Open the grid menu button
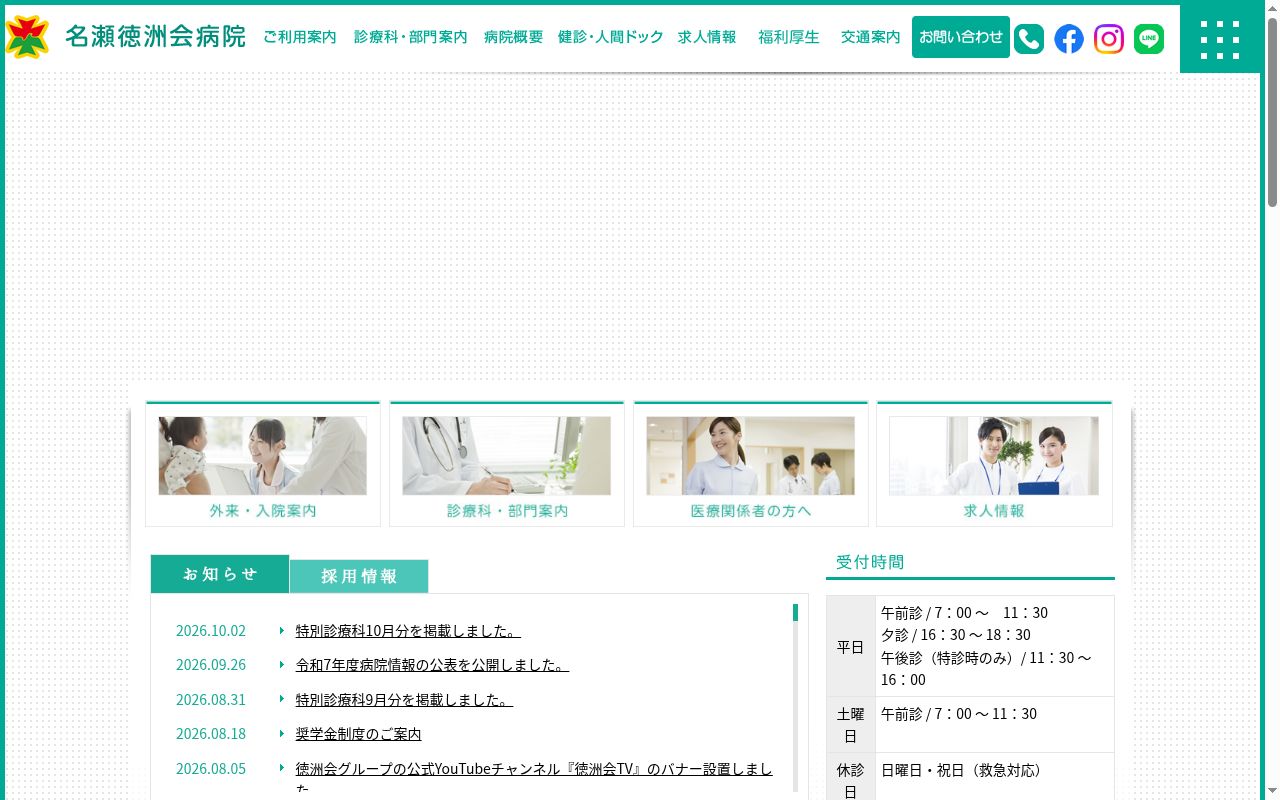Viewport: 1280px width, 800px height. pos(1220,39)
